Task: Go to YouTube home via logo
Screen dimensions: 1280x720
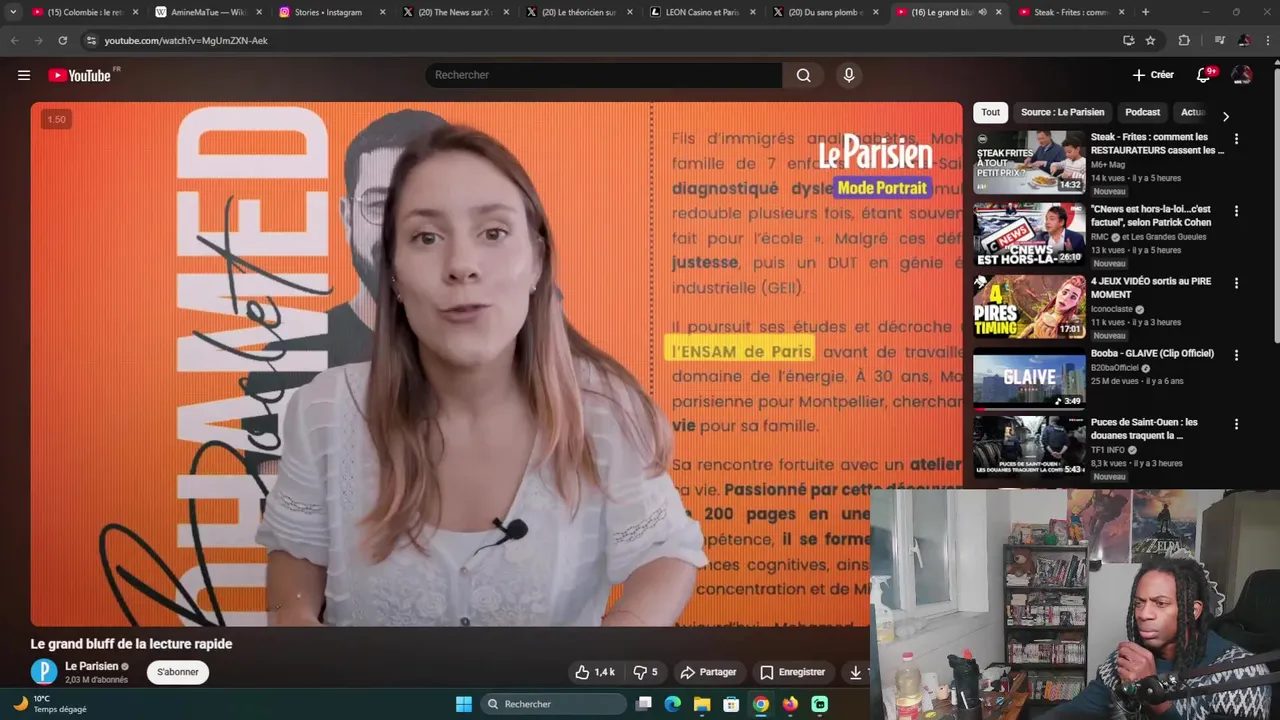Action: pyautogui.click(x=79, y=75)
